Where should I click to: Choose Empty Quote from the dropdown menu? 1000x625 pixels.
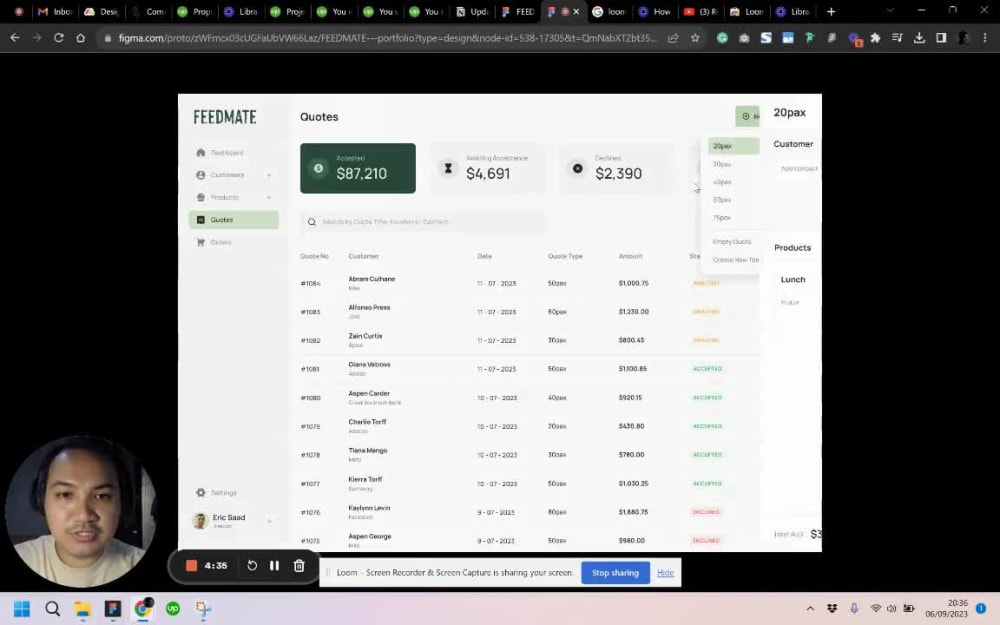(732, 241)
